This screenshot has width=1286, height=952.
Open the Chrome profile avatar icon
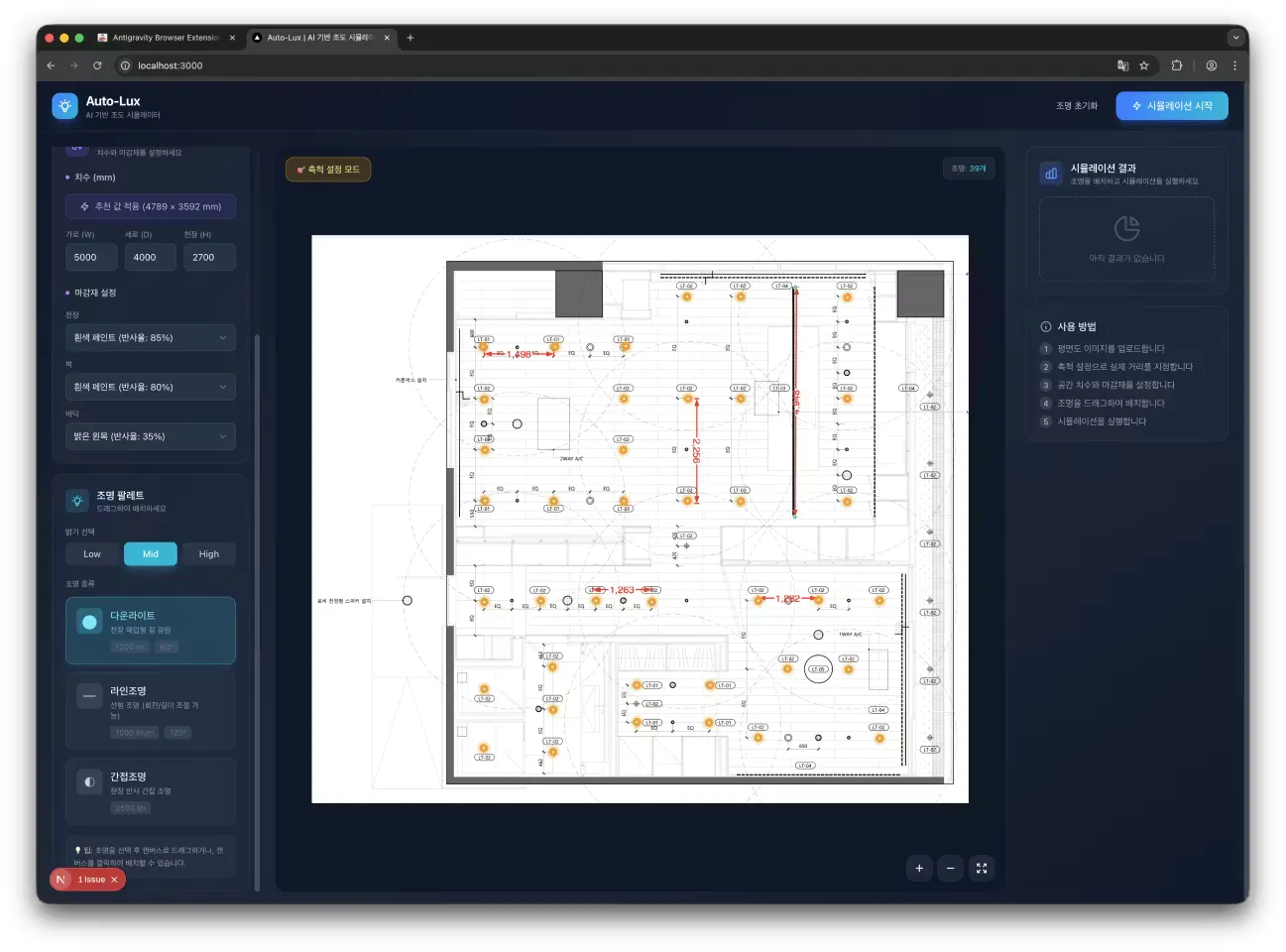1212,65
